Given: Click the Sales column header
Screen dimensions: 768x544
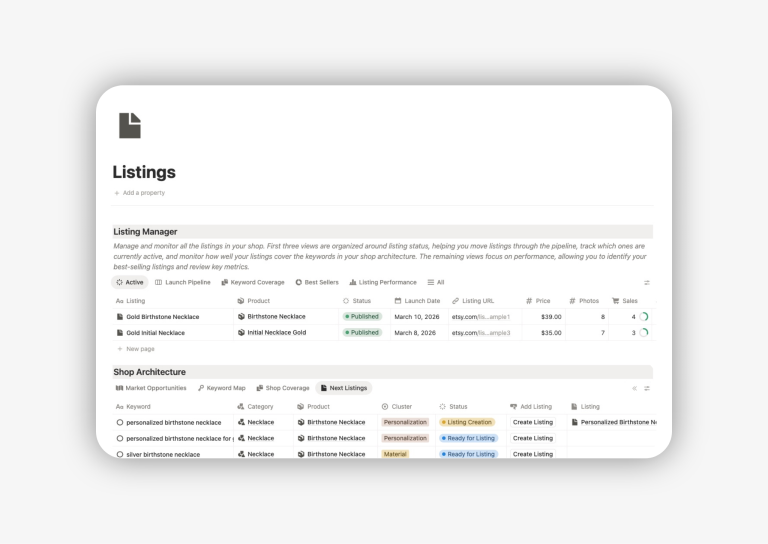Looking at the screenshot, I should [x=625, y=301].
